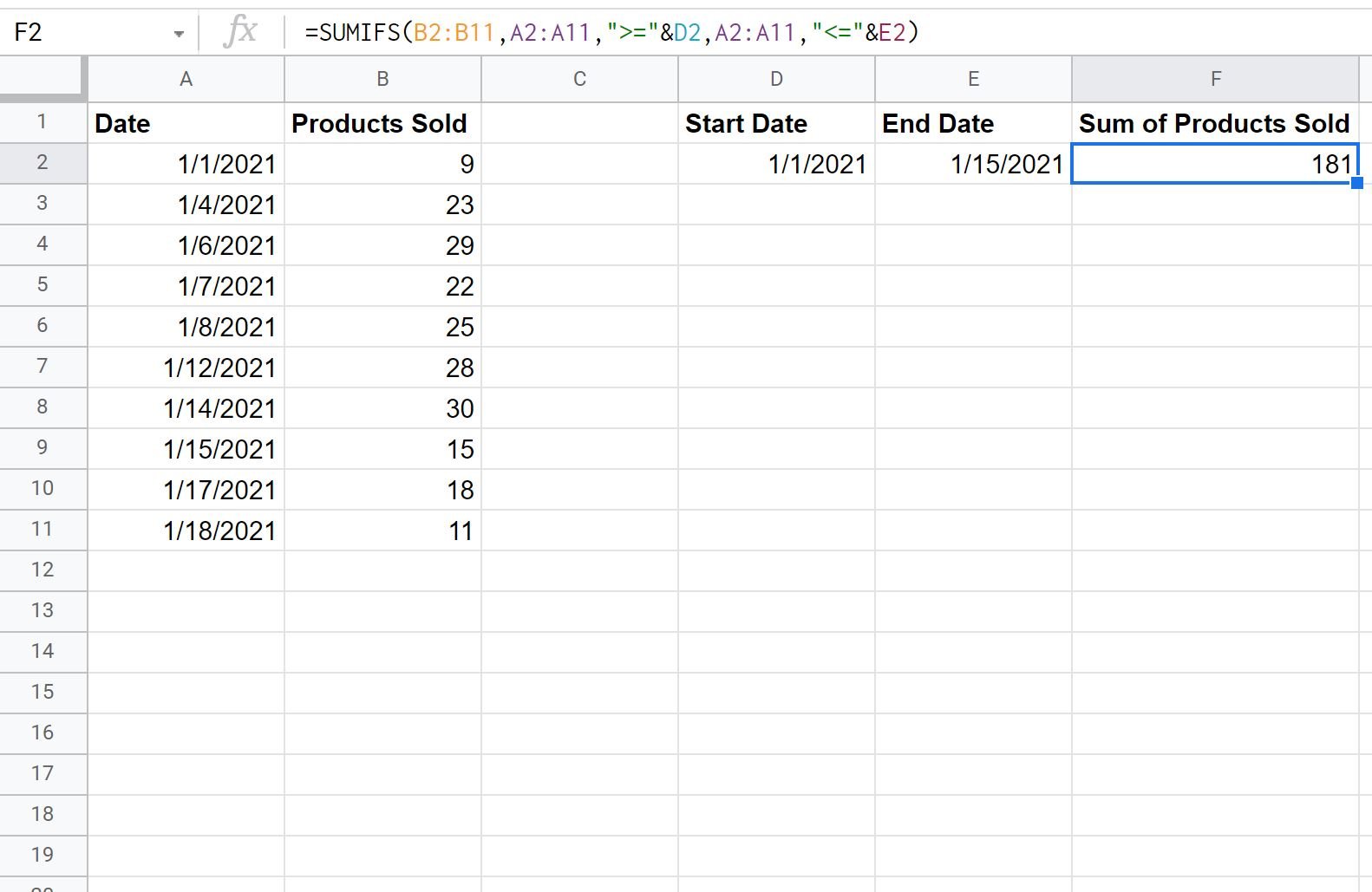Screen dimensions: 1372x892
Task: Select cell with date 1/18/2021
Action: (x=186, y=531)
